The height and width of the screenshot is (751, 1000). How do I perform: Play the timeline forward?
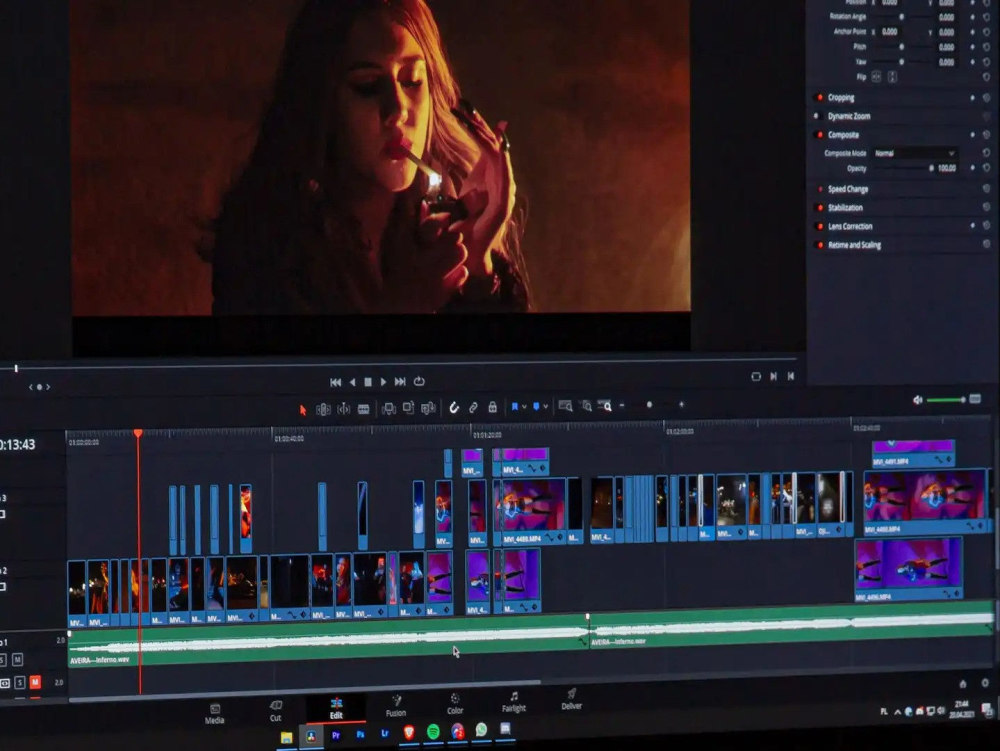coord(383,382)
